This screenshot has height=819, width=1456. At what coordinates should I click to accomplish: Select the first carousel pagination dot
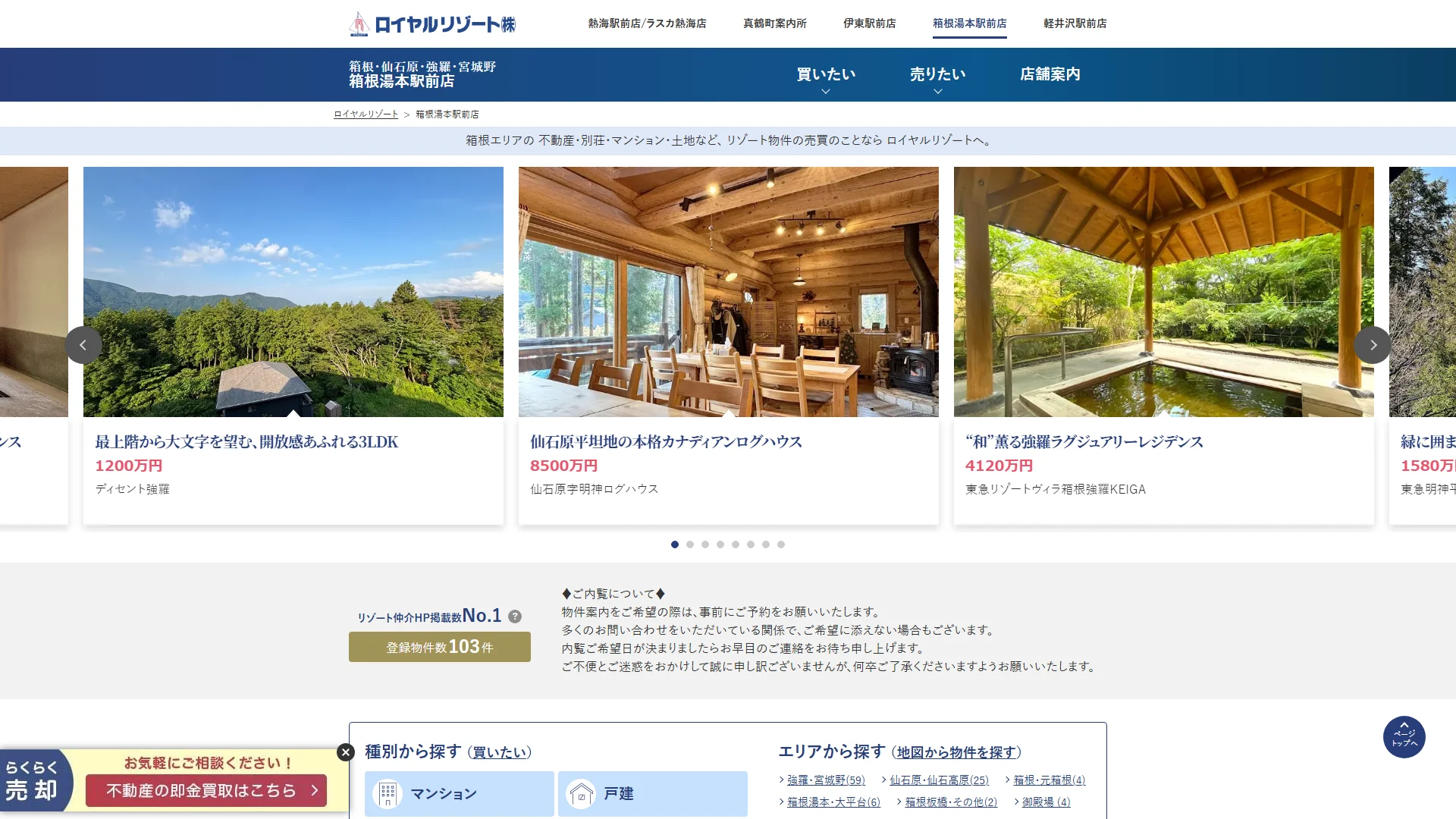pos(675,544)
